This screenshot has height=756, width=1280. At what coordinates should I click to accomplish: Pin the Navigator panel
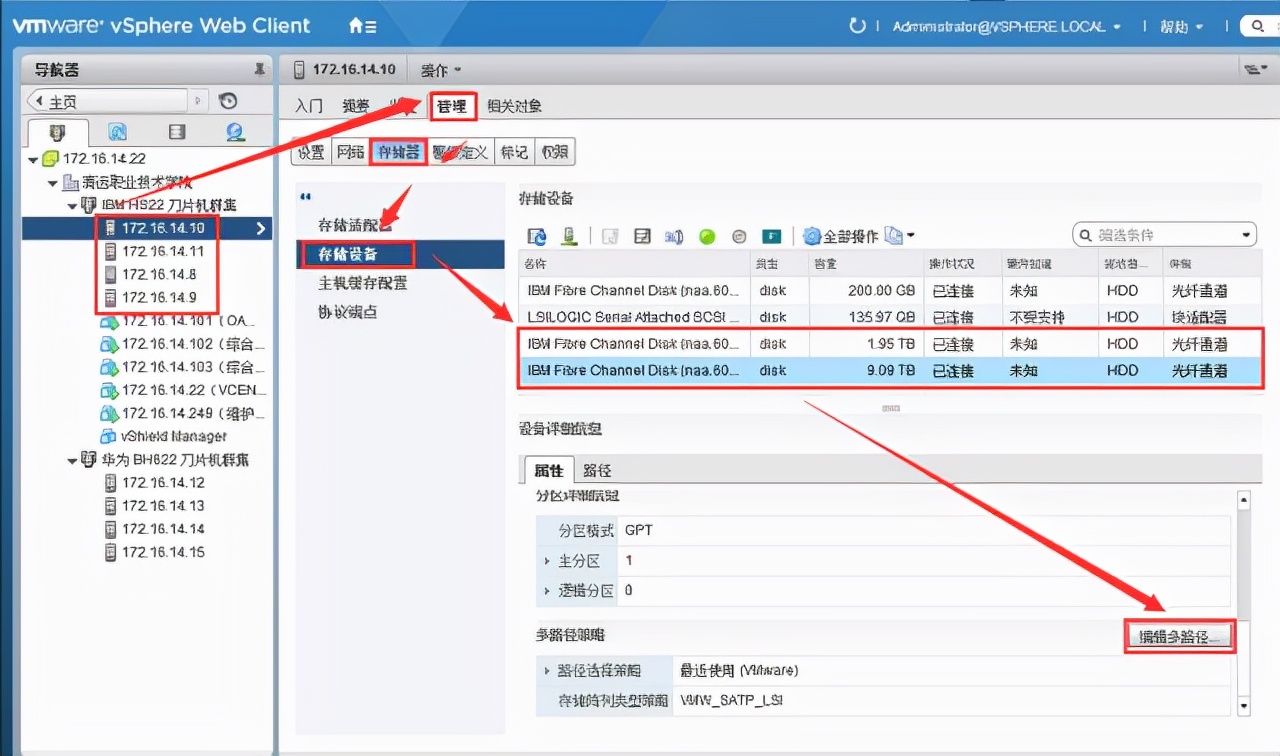pyautogui.click(x=260, y=69)
